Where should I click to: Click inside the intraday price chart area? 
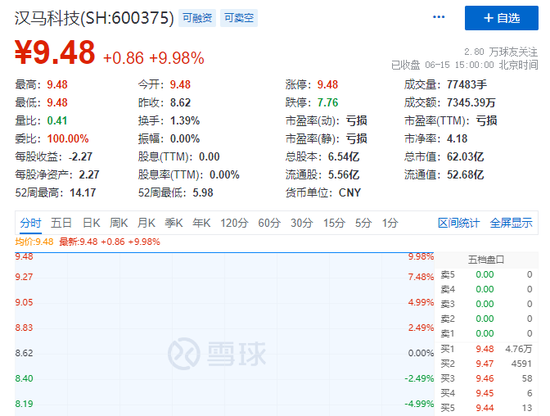click(x=224, y=334)
